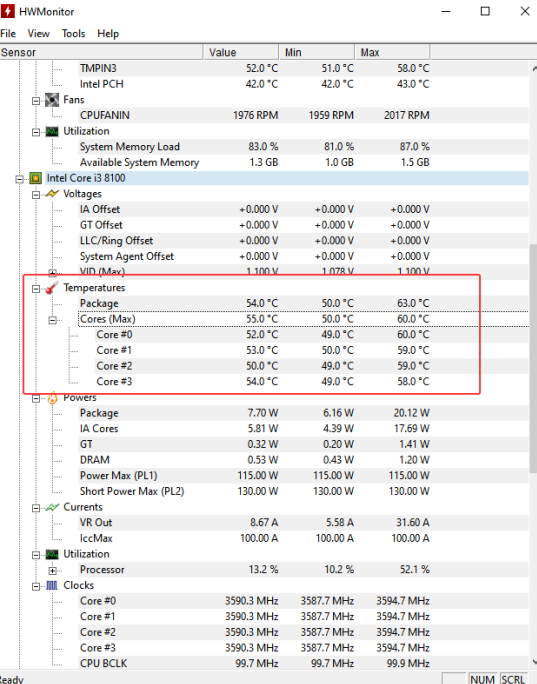Collapse the Clocks node
This screenshot has width=537, height=684.
36,586
